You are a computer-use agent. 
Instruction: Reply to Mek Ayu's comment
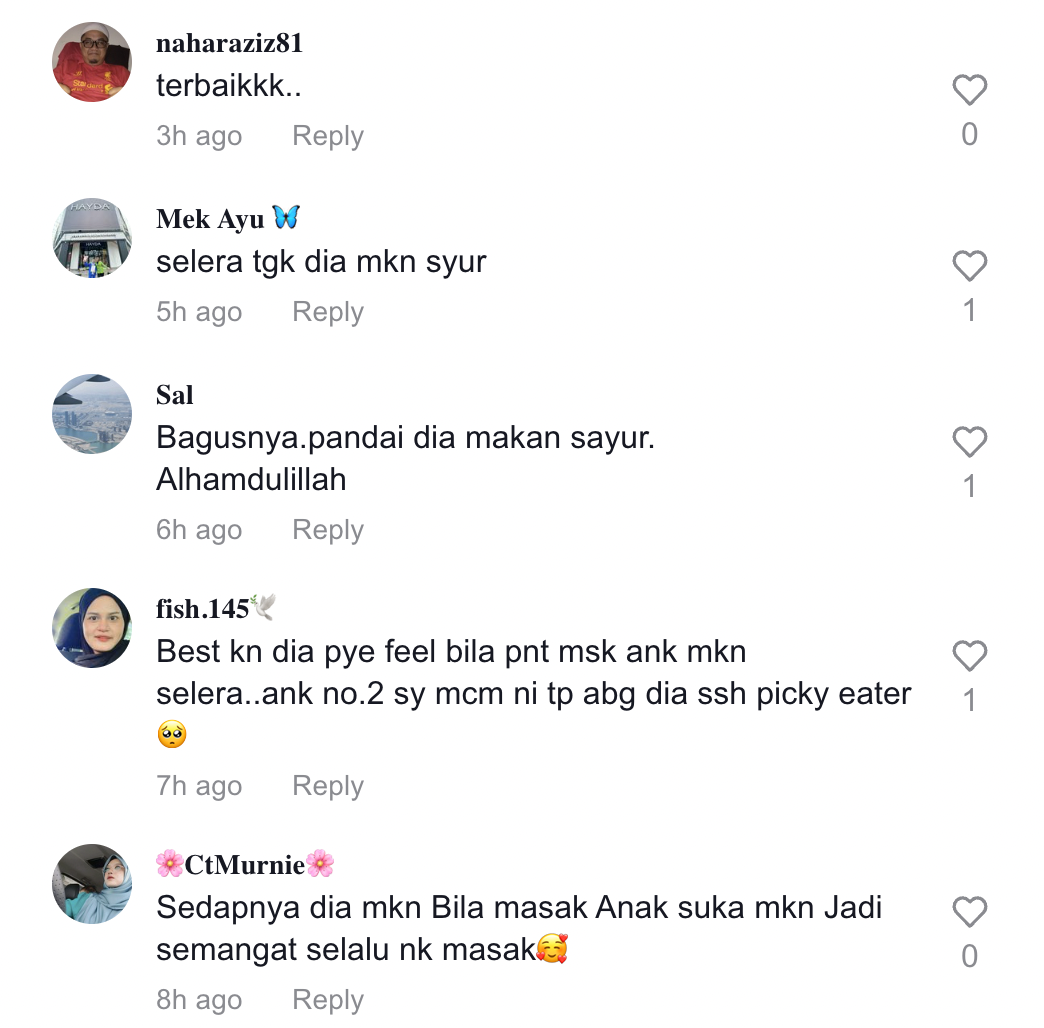328,312
